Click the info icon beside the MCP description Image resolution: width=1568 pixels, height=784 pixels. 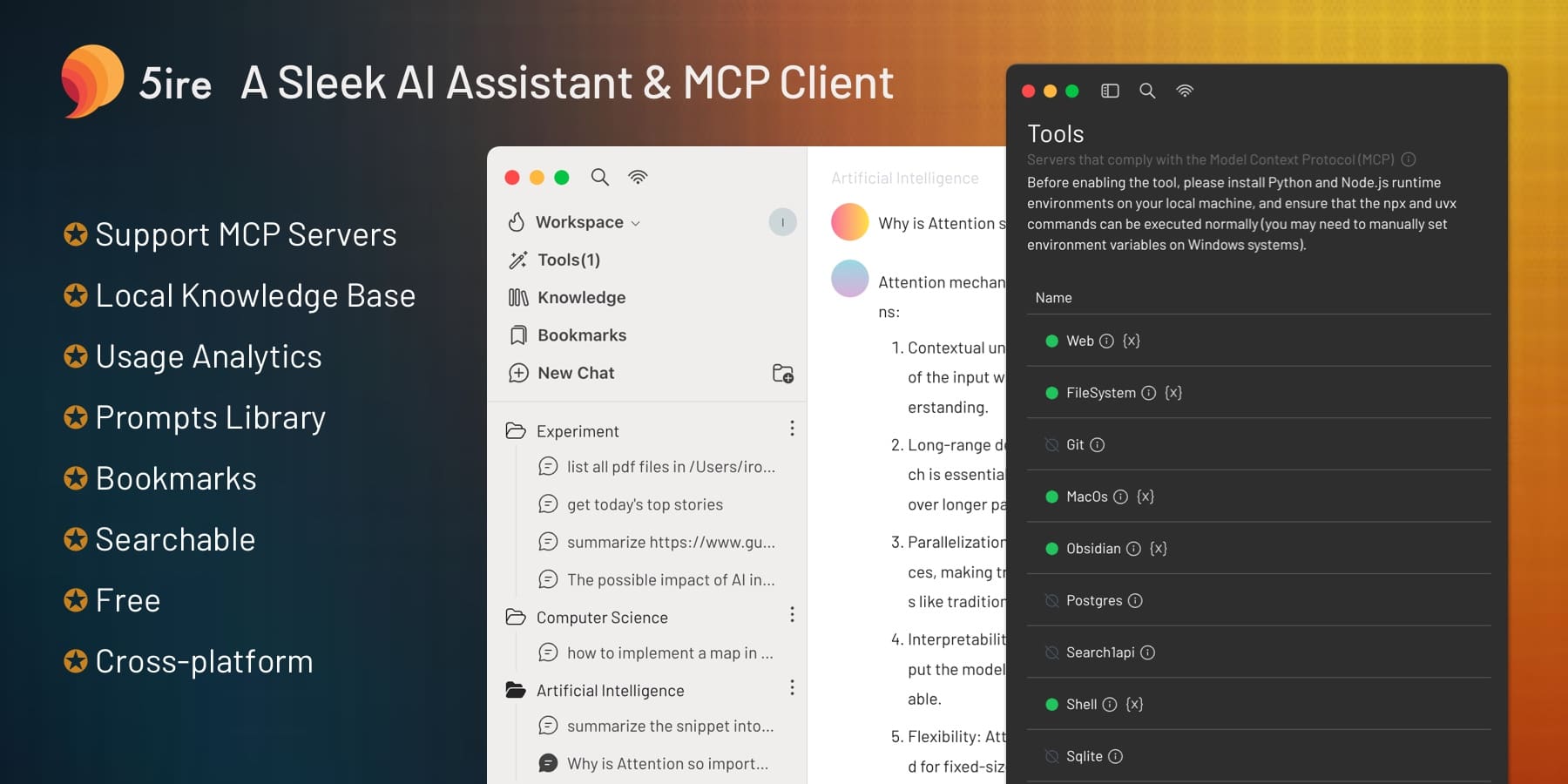coord(1409,159)
